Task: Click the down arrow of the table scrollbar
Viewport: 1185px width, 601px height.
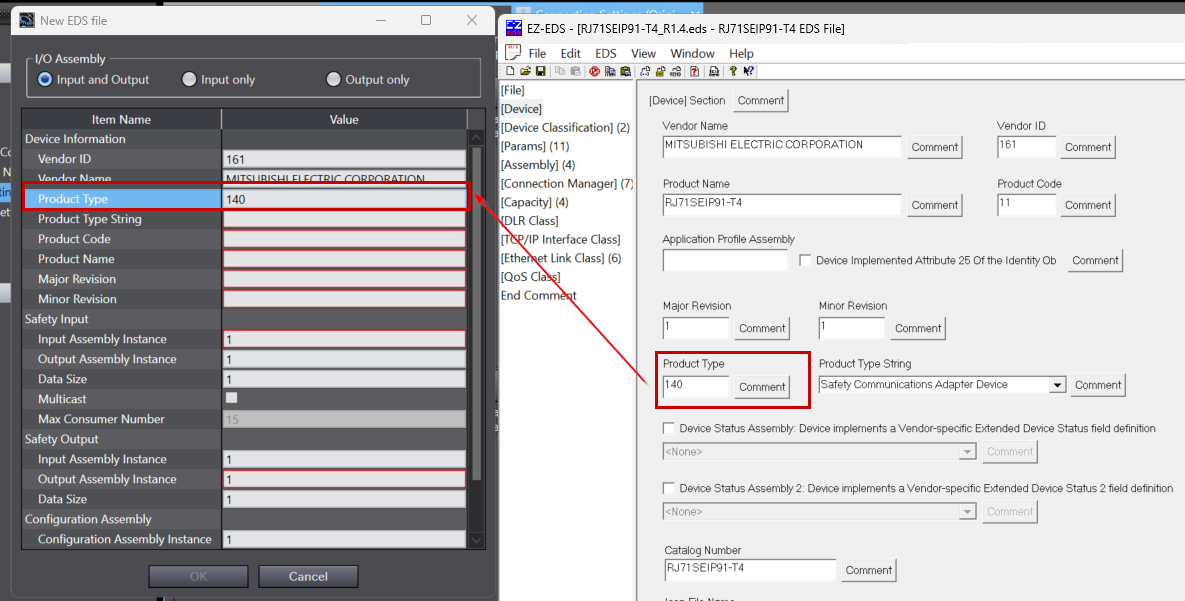Action: click(x=476, y=540)
